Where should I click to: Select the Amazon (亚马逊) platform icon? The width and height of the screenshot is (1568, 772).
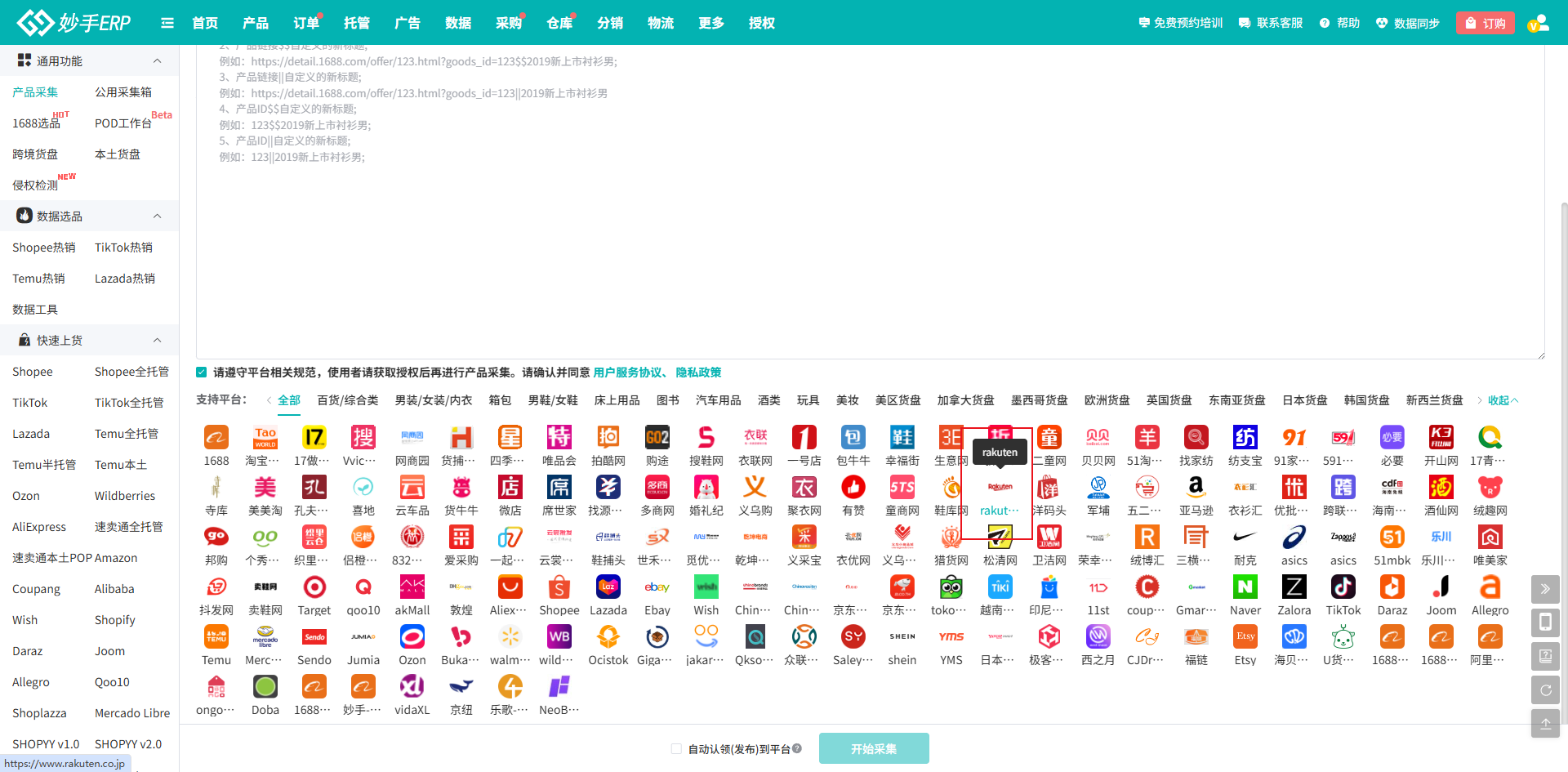pyautogui.click(x=1196, y=488)
